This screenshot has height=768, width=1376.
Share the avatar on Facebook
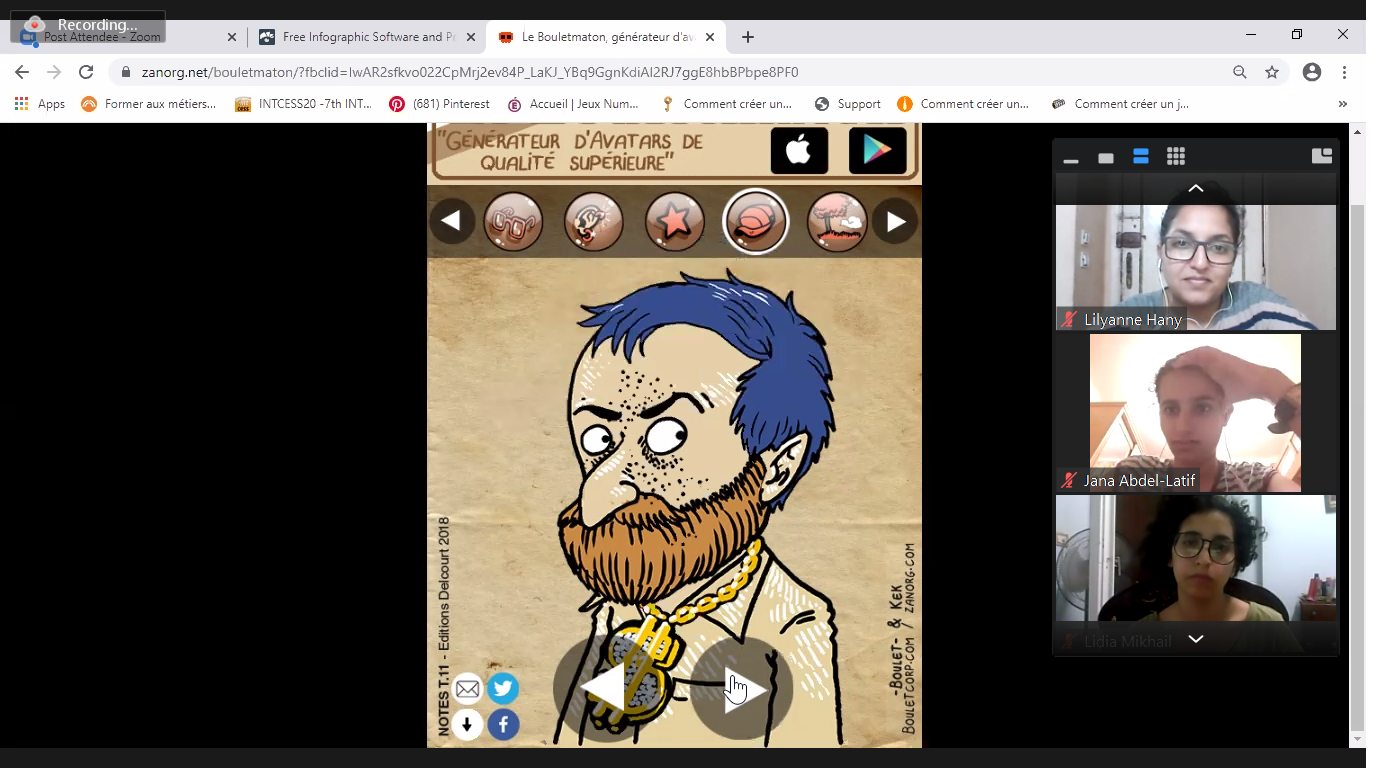tap(503, 724)
